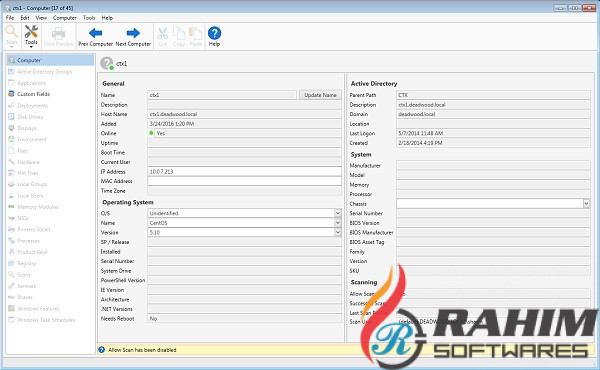Click the Host Name value ctx1.deadwood.local
This screenshot has height=370, width=600.
(x=173, y=114)
